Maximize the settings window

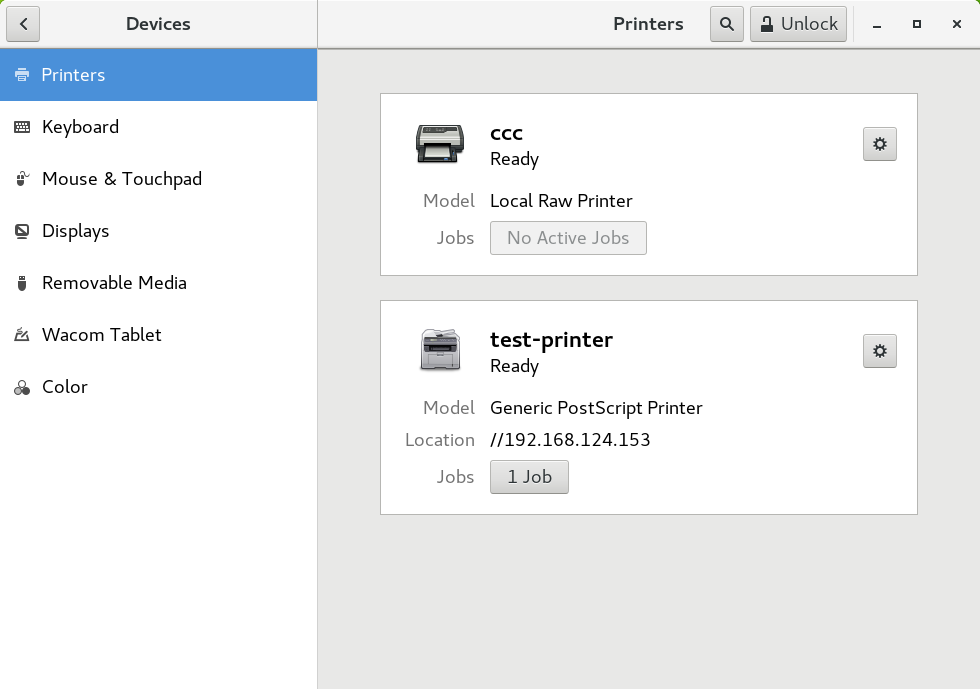[x=917, y=24]
